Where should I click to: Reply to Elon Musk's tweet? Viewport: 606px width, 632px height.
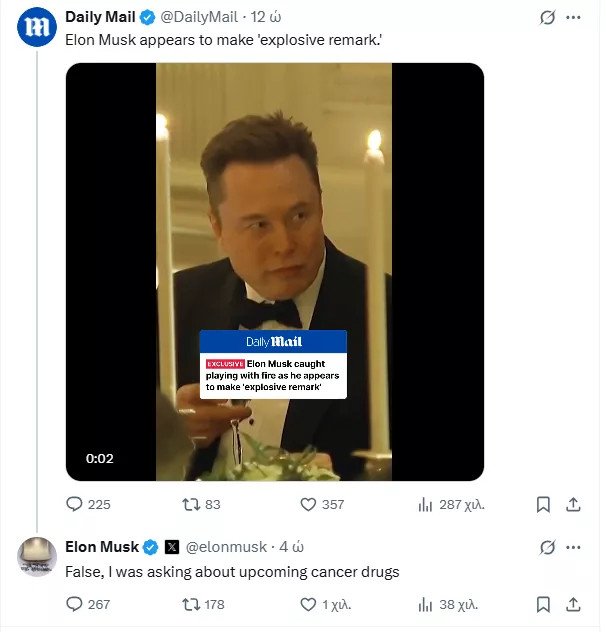(75, 604)
